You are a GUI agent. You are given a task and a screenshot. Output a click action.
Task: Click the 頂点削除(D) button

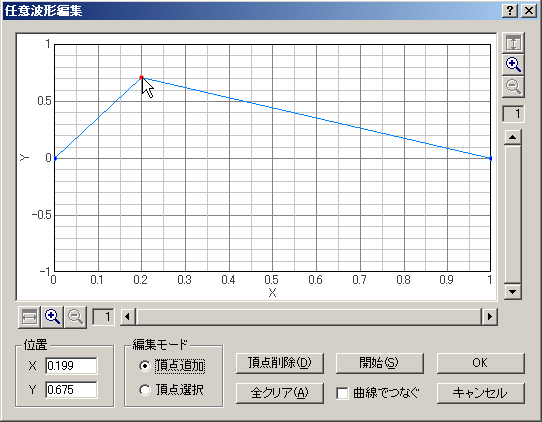(x=280, y=363)
